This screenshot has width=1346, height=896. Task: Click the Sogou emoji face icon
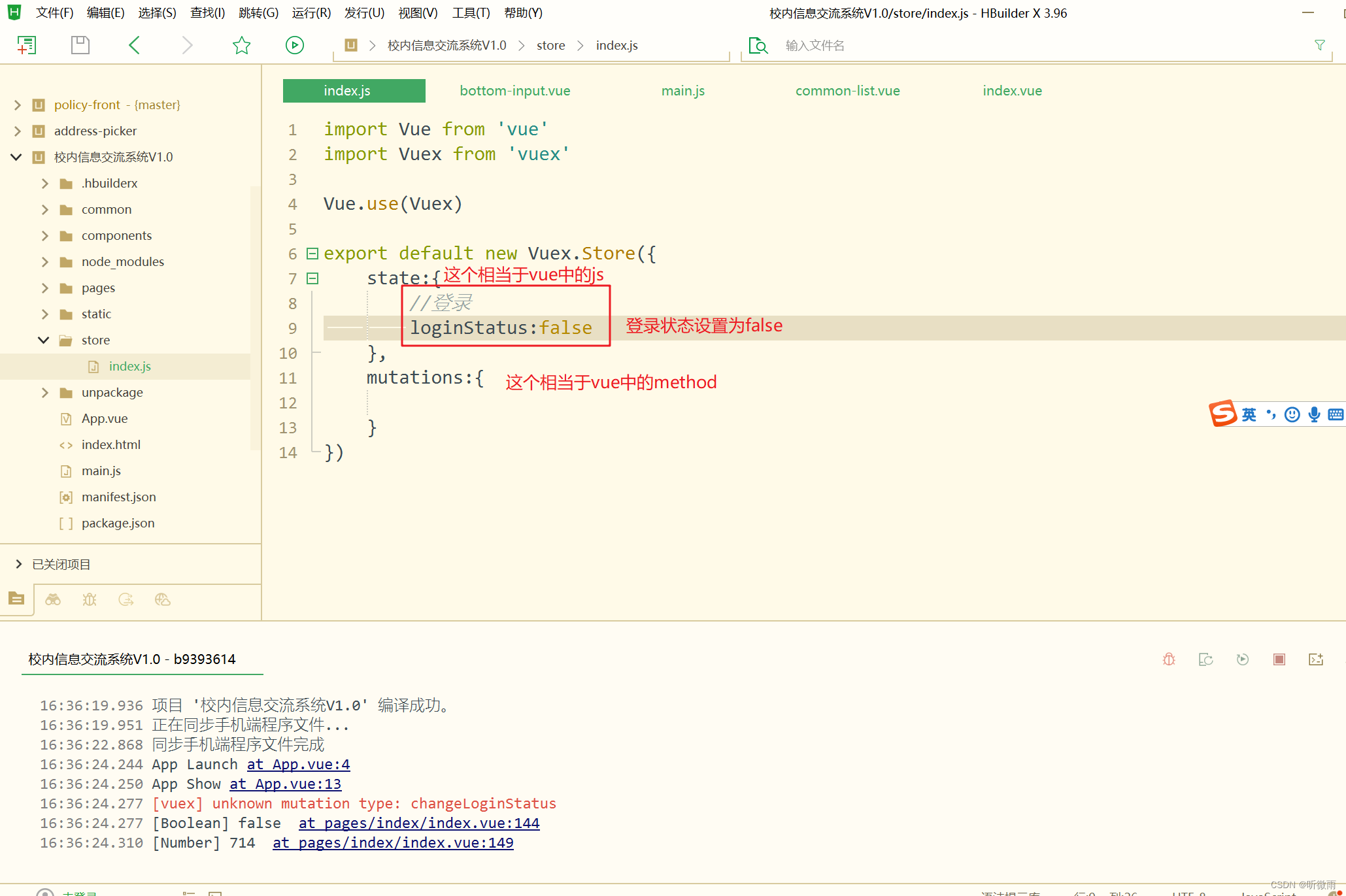click(1292, 414)
